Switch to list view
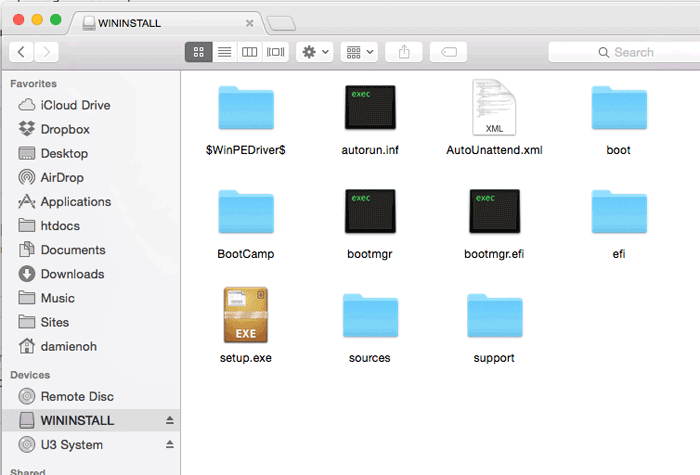The width and height of the screenshot is (700, 475). point(225,52)
